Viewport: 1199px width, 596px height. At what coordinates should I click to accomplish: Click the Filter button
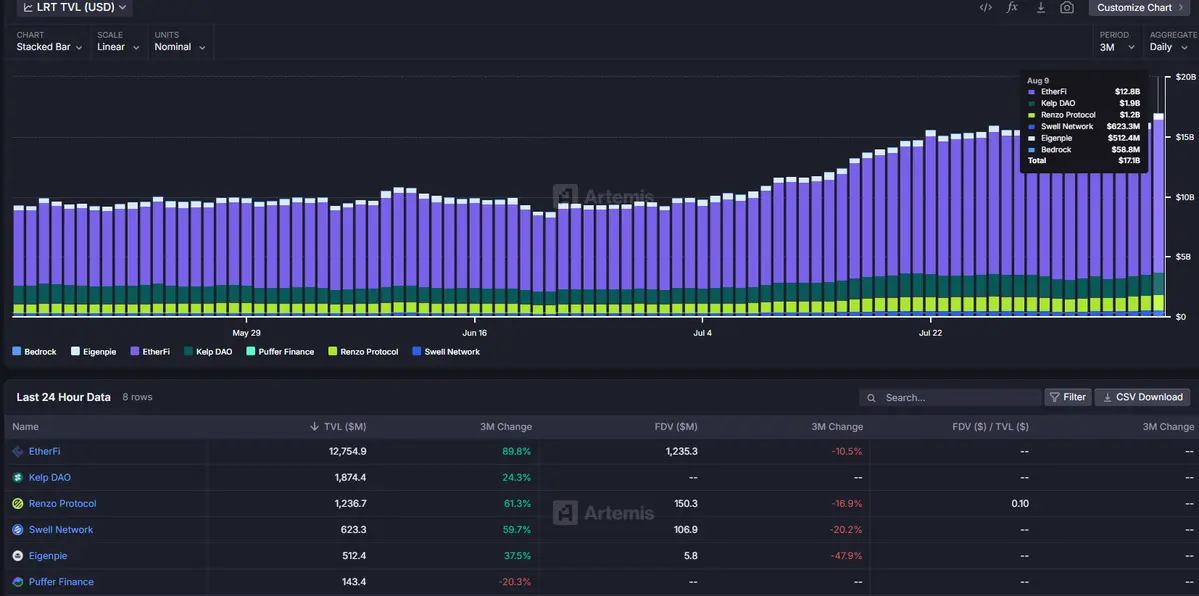point(1067,397)
